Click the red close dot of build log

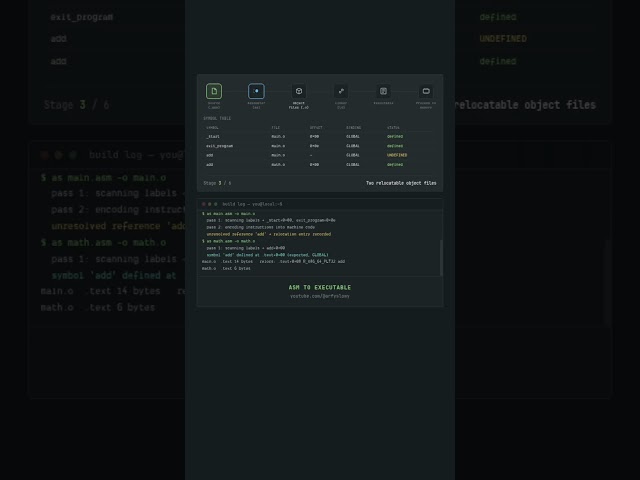point(204,204)
